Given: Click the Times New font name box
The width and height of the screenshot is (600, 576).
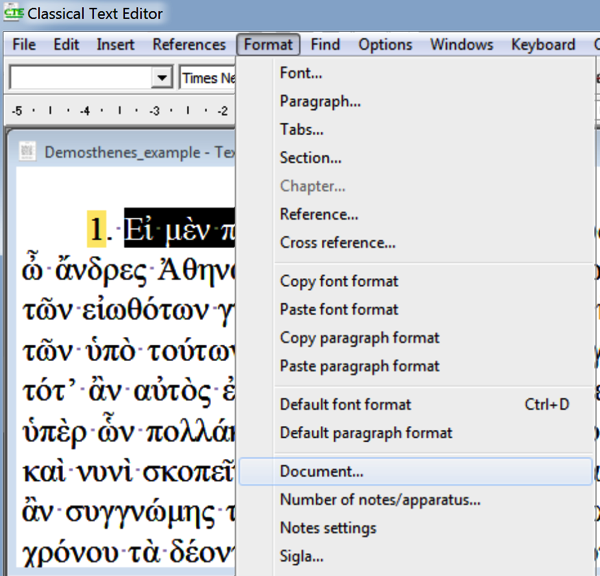Looking at the screenshot, I should pyautogui.click(x=208, y=78).
